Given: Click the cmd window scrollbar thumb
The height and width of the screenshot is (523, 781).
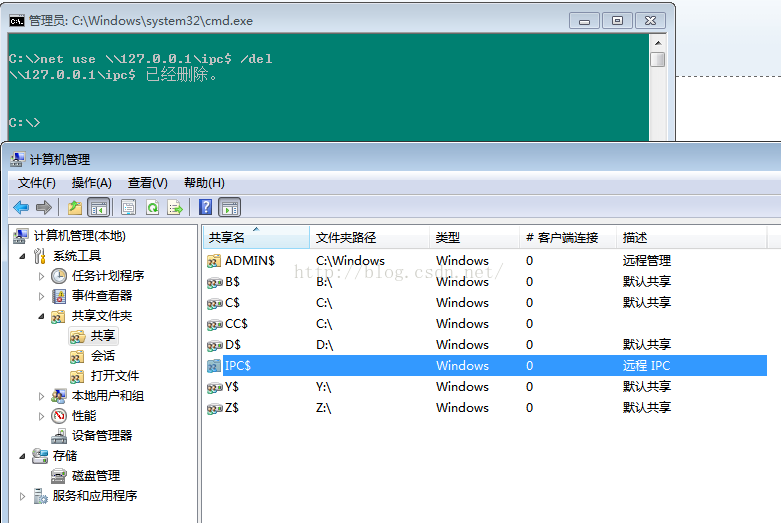Looking at the screenshot, I should point(657,59).
